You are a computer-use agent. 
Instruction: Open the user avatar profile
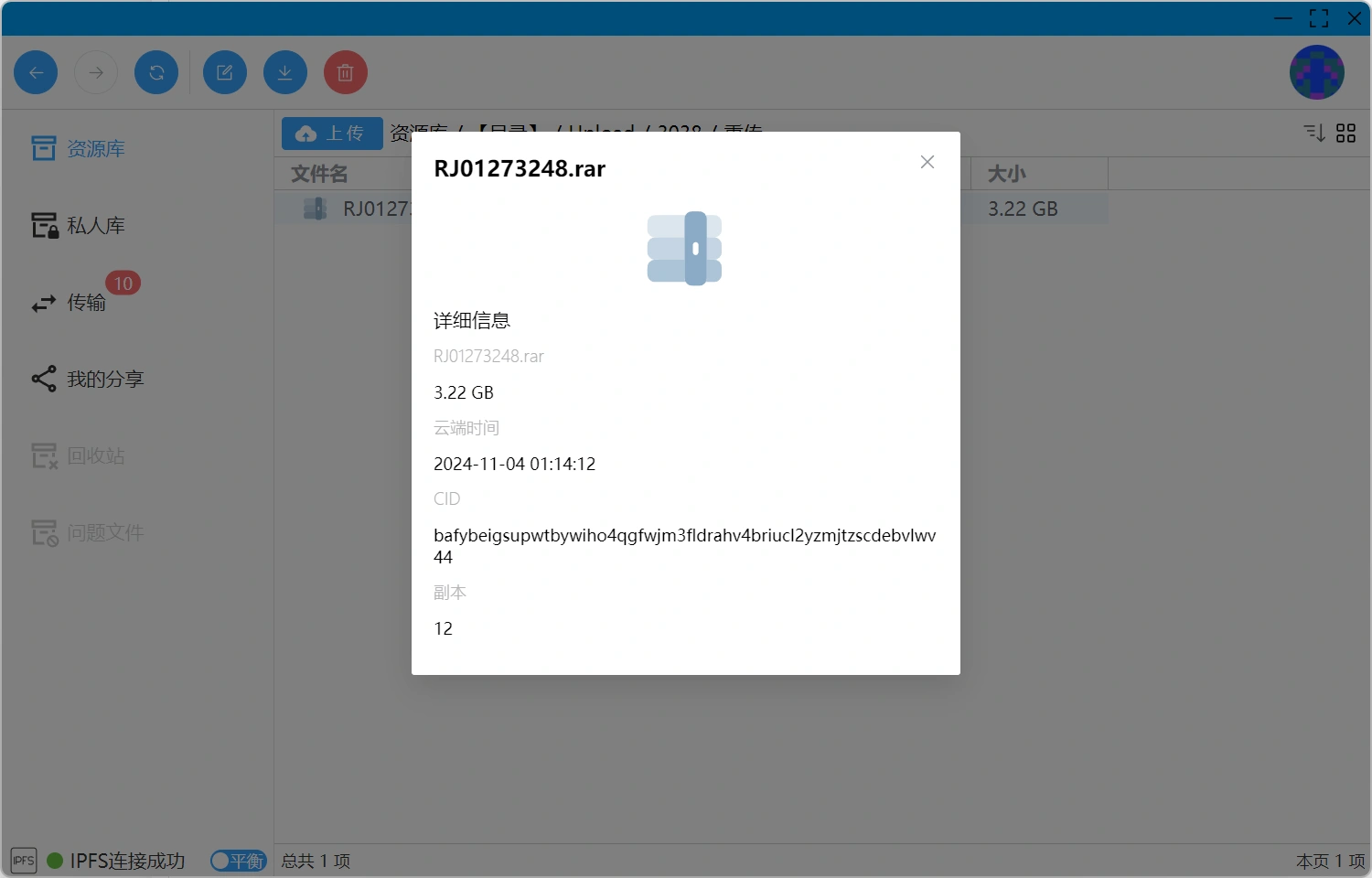click(1317, 72)
